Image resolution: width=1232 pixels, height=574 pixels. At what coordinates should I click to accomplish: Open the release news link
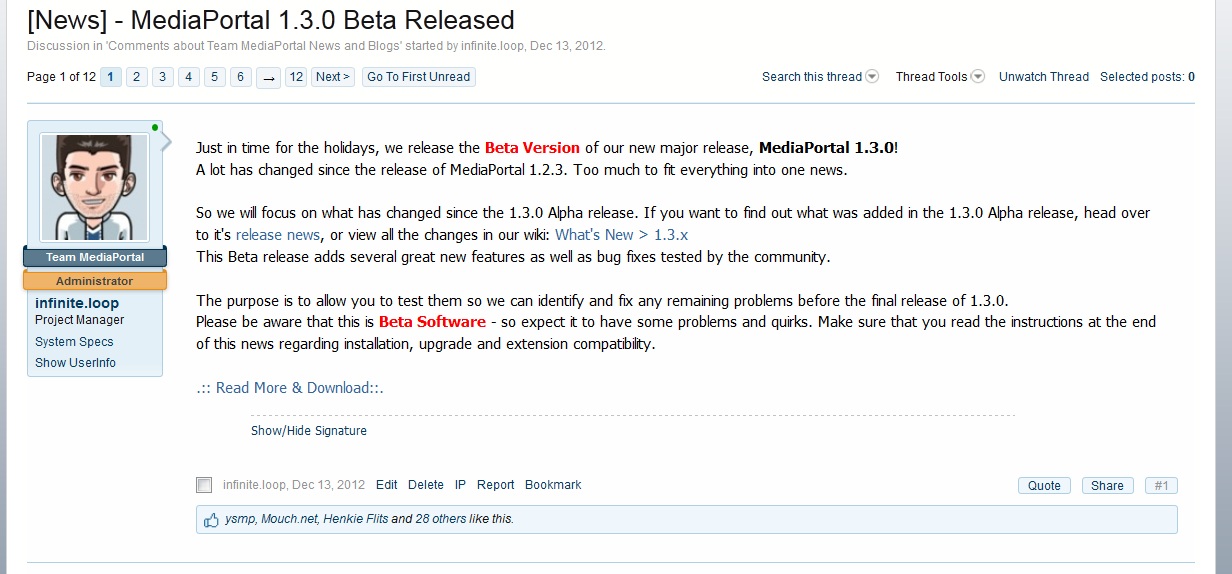278,235
